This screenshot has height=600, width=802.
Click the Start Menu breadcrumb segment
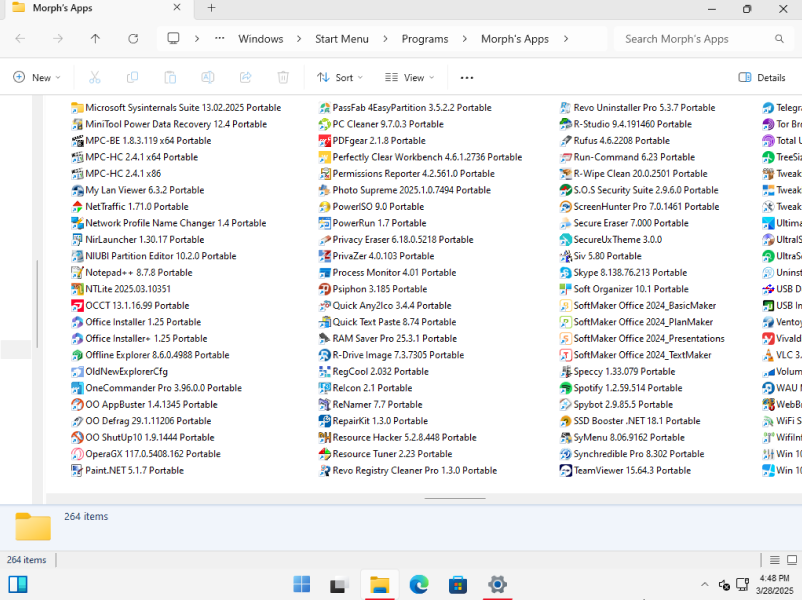[342, 39]
